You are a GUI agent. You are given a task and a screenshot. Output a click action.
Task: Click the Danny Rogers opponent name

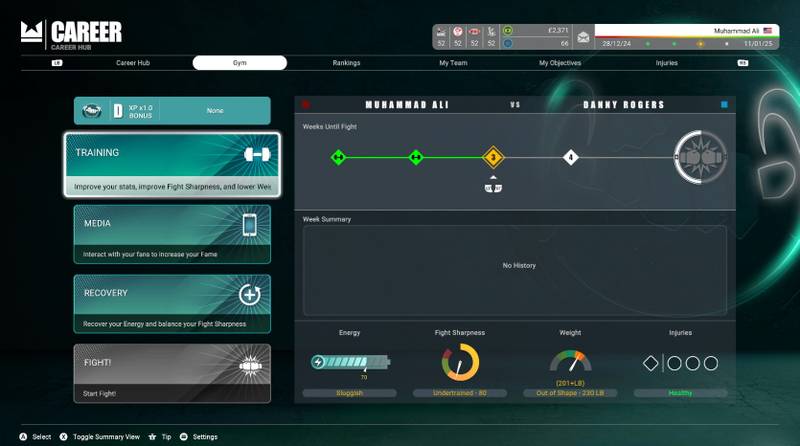[x=623, y=105]
